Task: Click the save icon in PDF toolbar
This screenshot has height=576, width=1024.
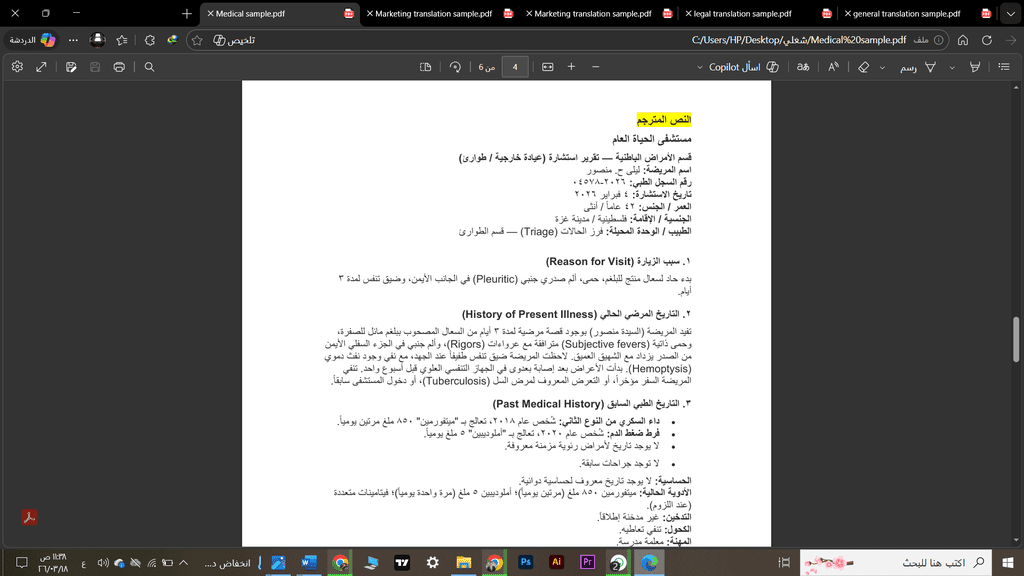Action: pyautogui.click(x=95, y=67)
